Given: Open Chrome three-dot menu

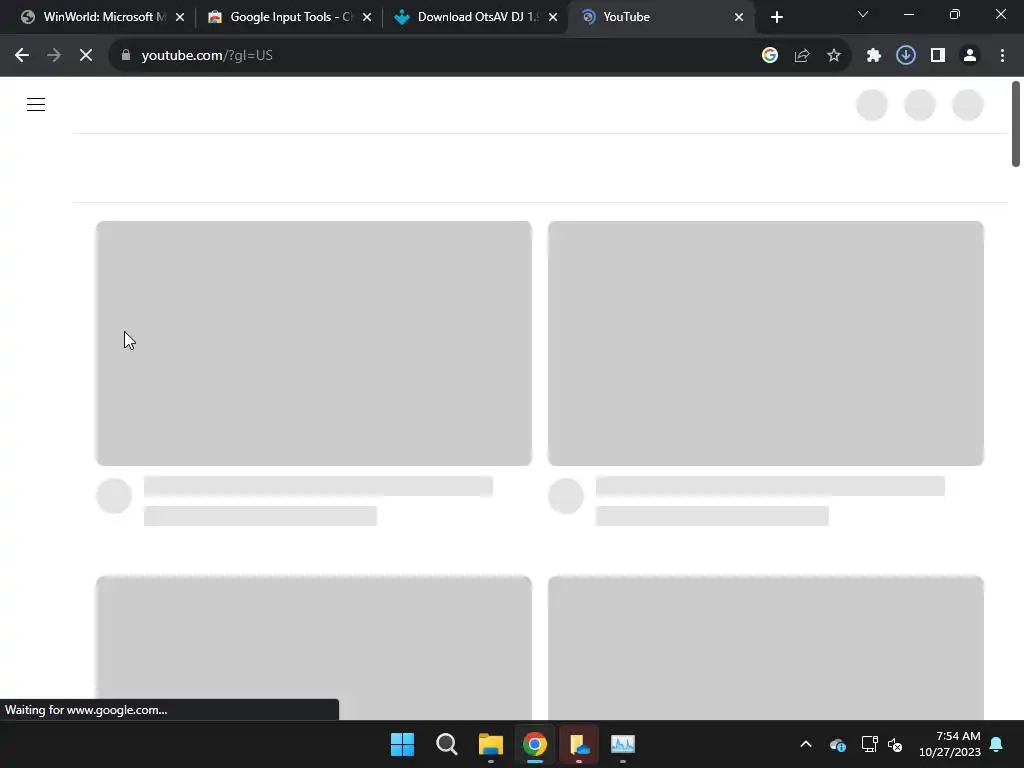Looking at the screenshot, I should tap(1002, 56).
